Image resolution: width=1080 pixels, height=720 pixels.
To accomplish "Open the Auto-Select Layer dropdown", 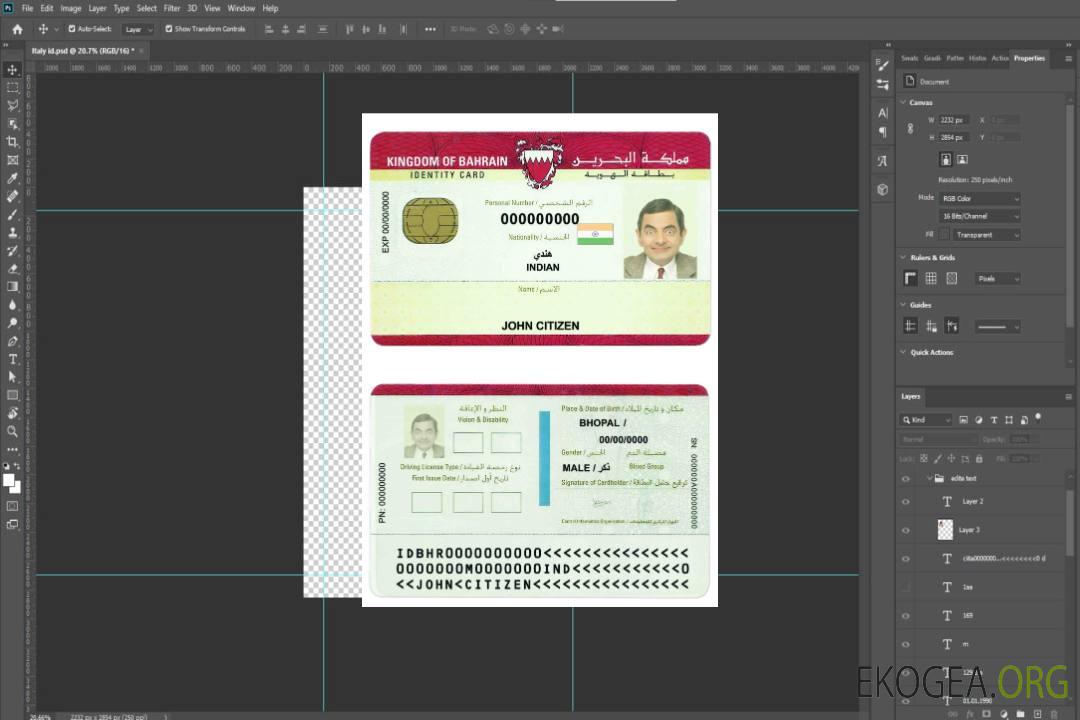I will click(x=138, y=30).
